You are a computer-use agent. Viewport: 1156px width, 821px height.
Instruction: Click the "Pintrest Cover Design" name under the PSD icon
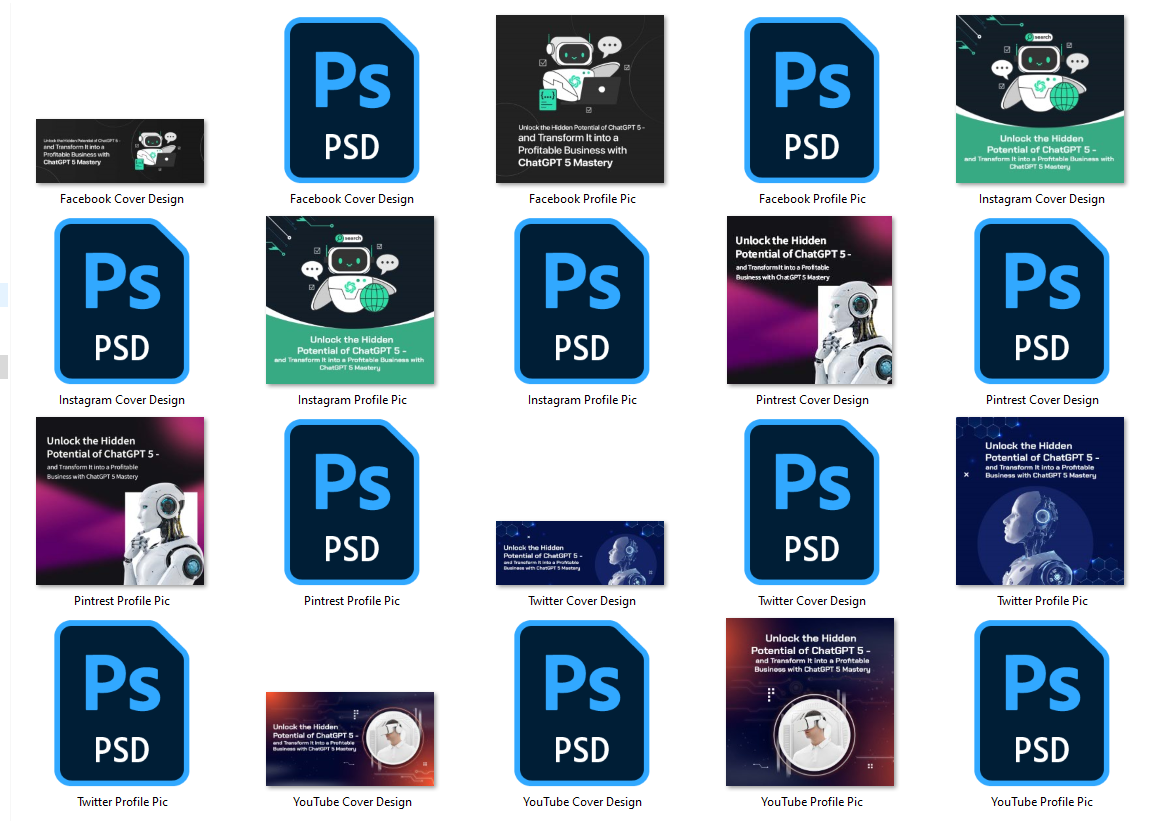pos(1042,400)
